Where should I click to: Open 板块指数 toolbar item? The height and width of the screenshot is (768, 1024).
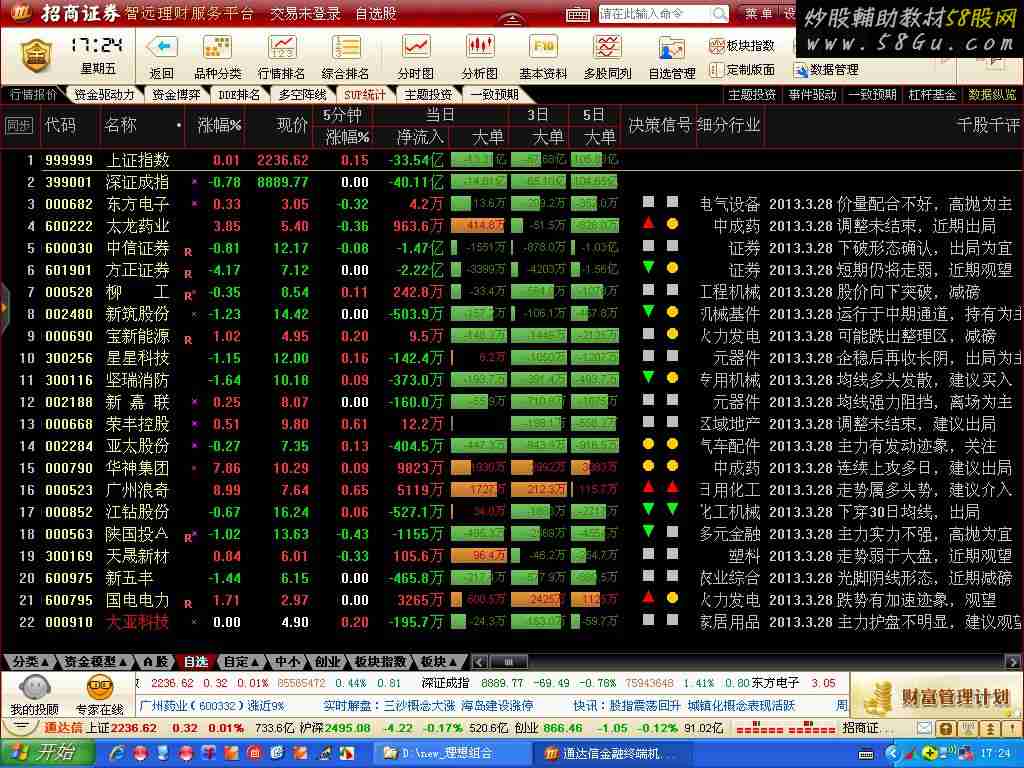(742, 46)
